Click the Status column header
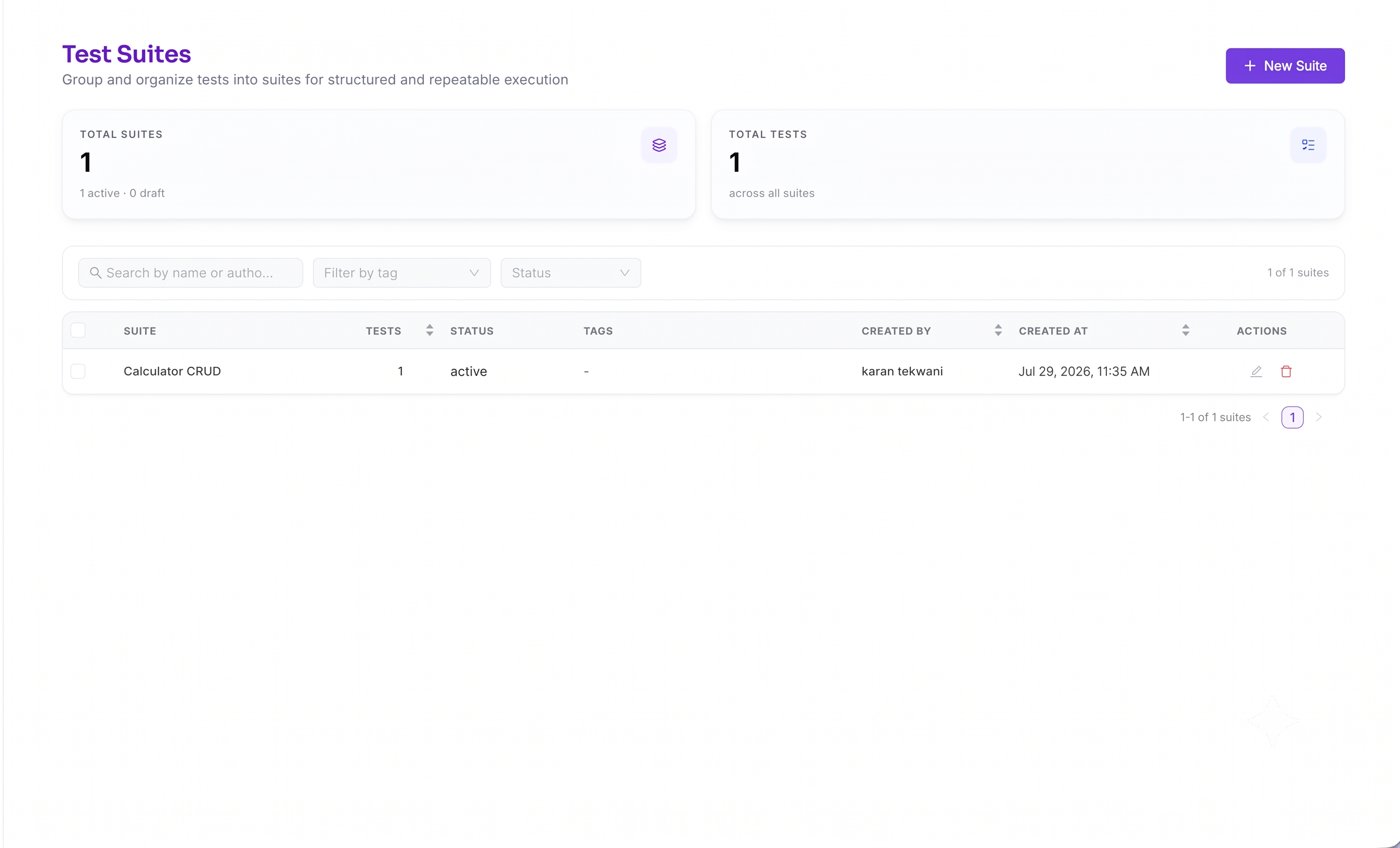This screenshot has height=848, width=1400. 472,331
